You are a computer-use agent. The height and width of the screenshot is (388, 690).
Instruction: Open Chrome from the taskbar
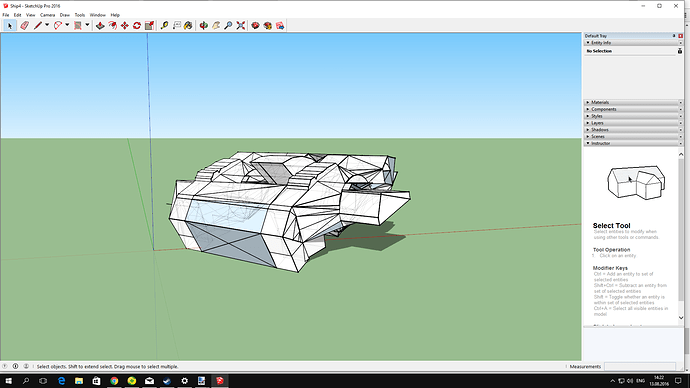114,381
